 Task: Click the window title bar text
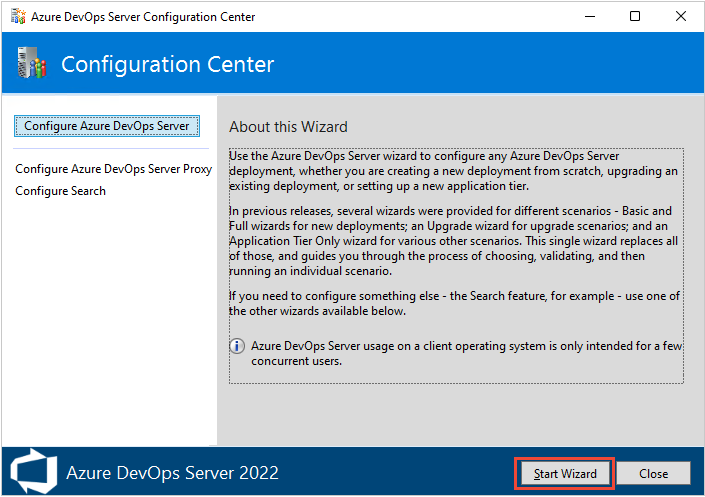pos(144,17)
